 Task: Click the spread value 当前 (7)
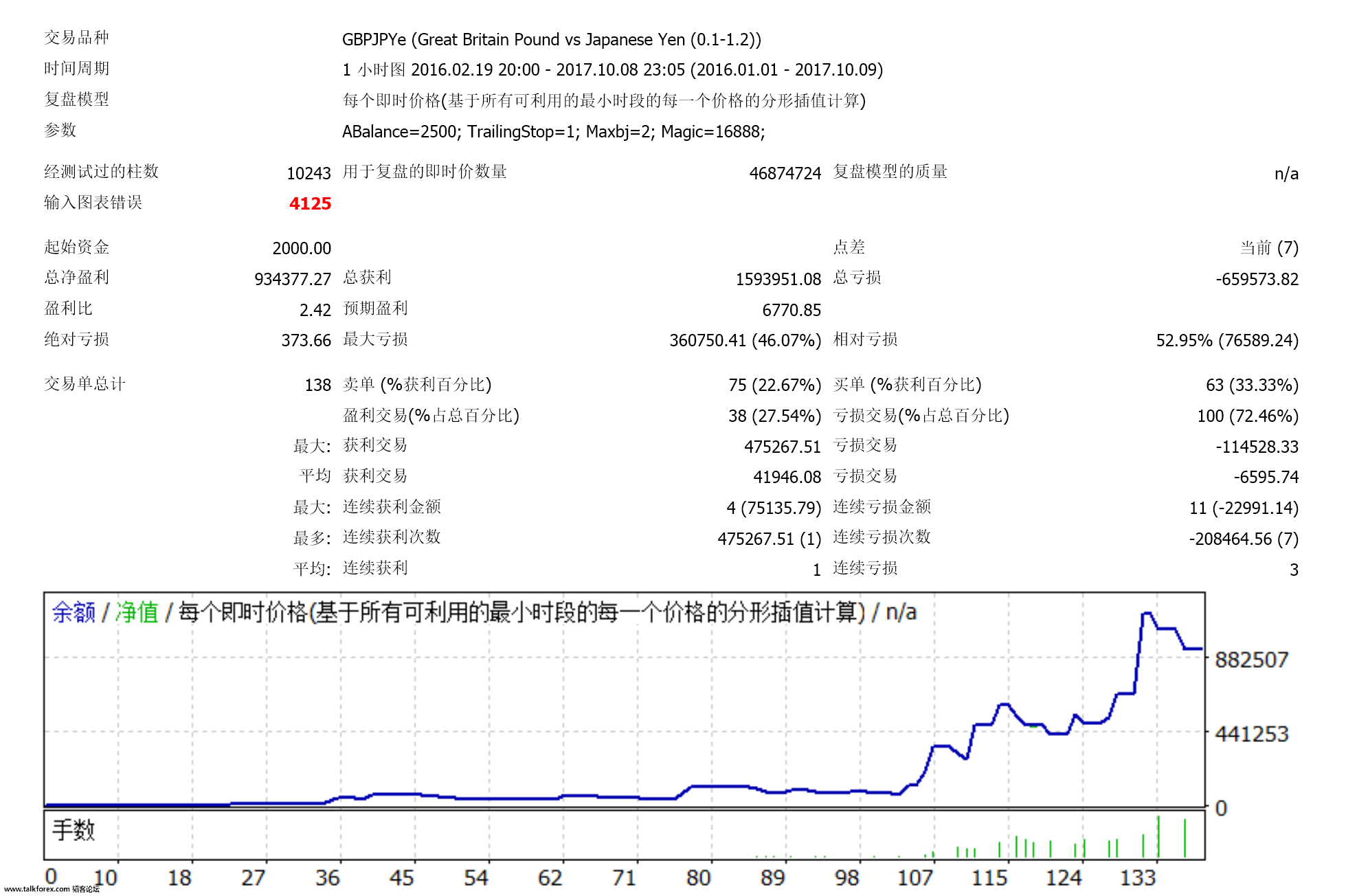[x=1269, y=247]
